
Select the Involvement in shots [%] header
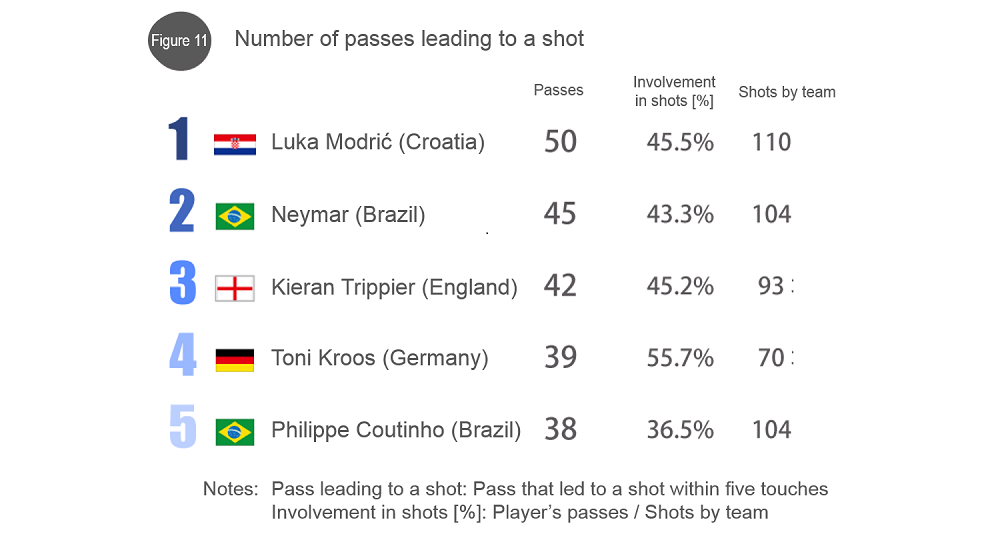[674, 91]
